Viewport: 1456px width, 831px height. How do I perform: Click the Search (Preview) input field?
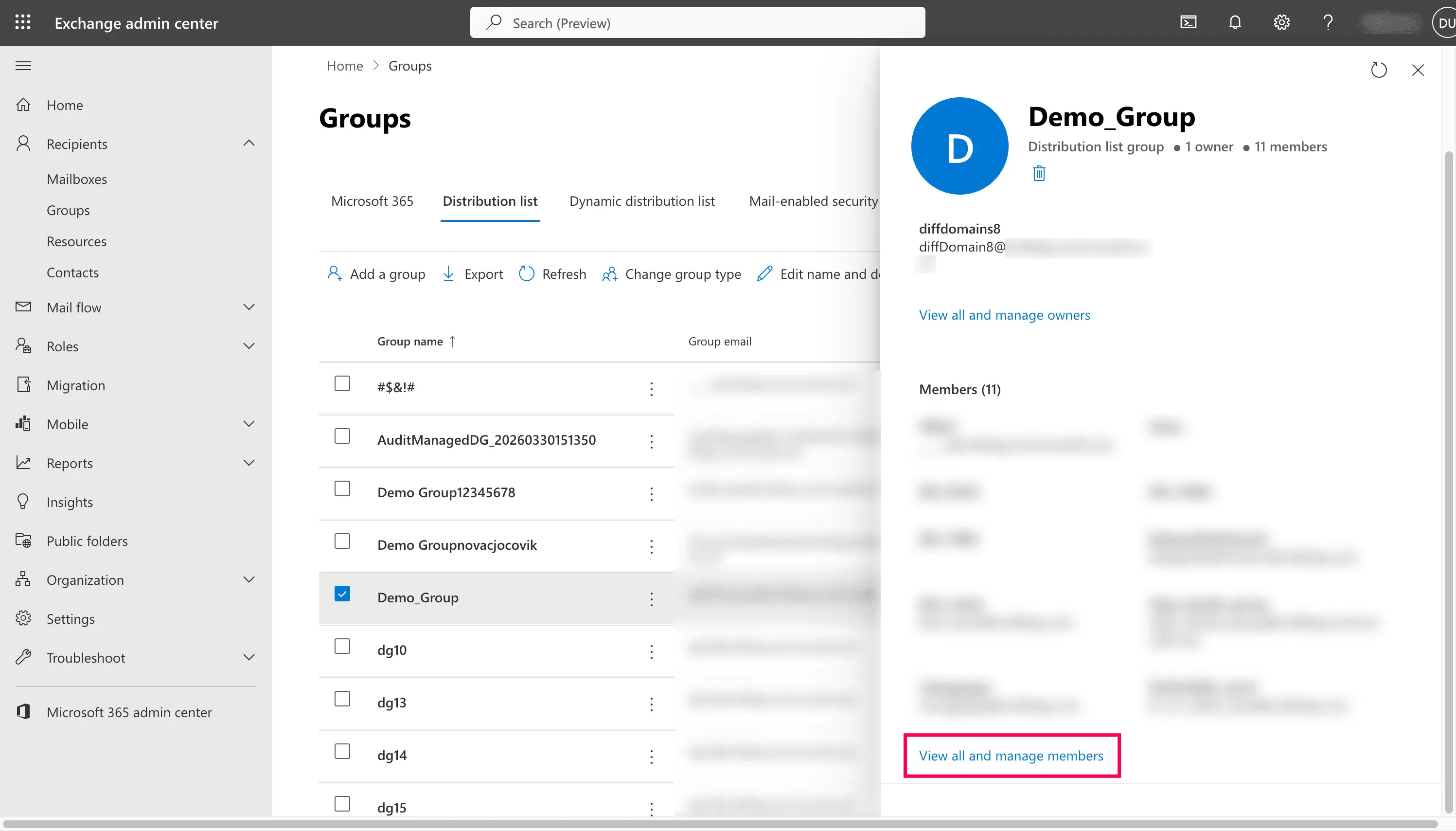(697, 22)
